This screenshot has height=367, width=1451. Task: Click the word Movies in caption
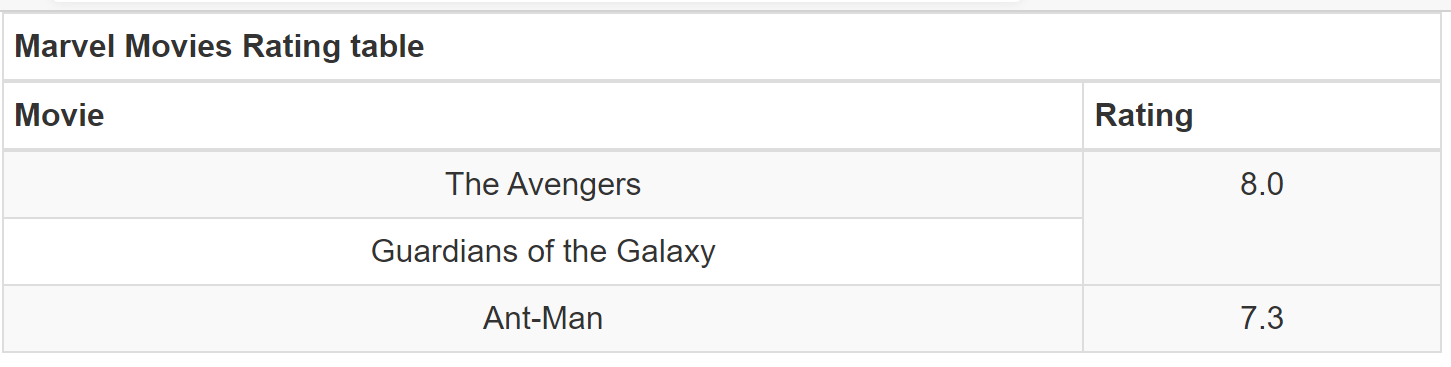[179, 47]
